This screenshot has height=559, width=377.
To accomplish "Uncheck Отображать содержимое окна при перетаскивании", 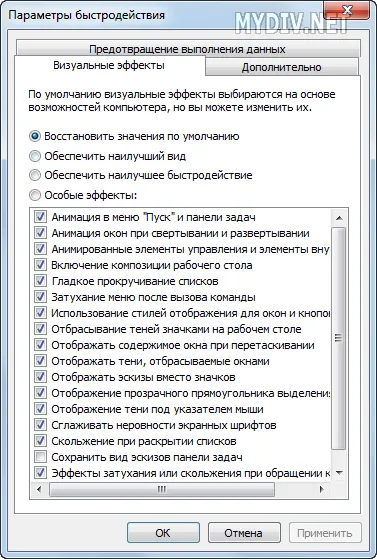I will coord(40,345).
